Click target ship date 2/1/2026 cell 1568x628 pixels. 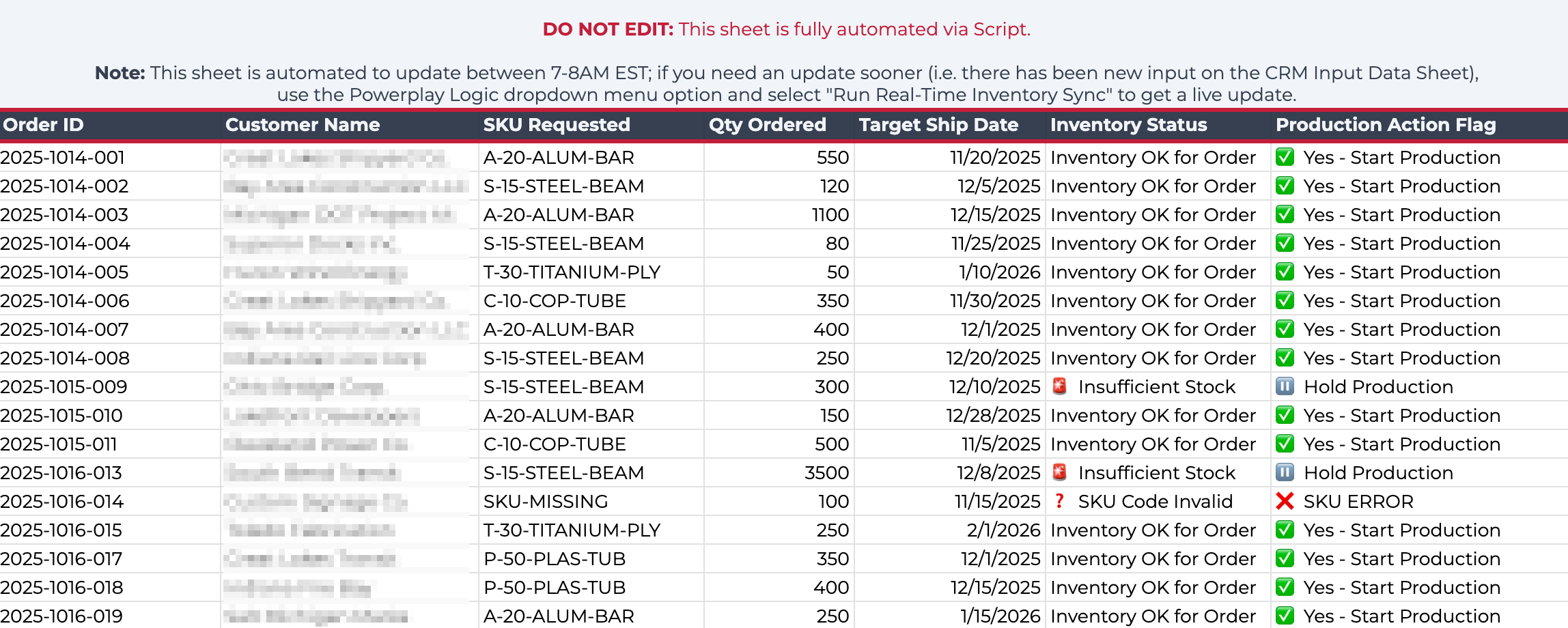click(1003, 530)
